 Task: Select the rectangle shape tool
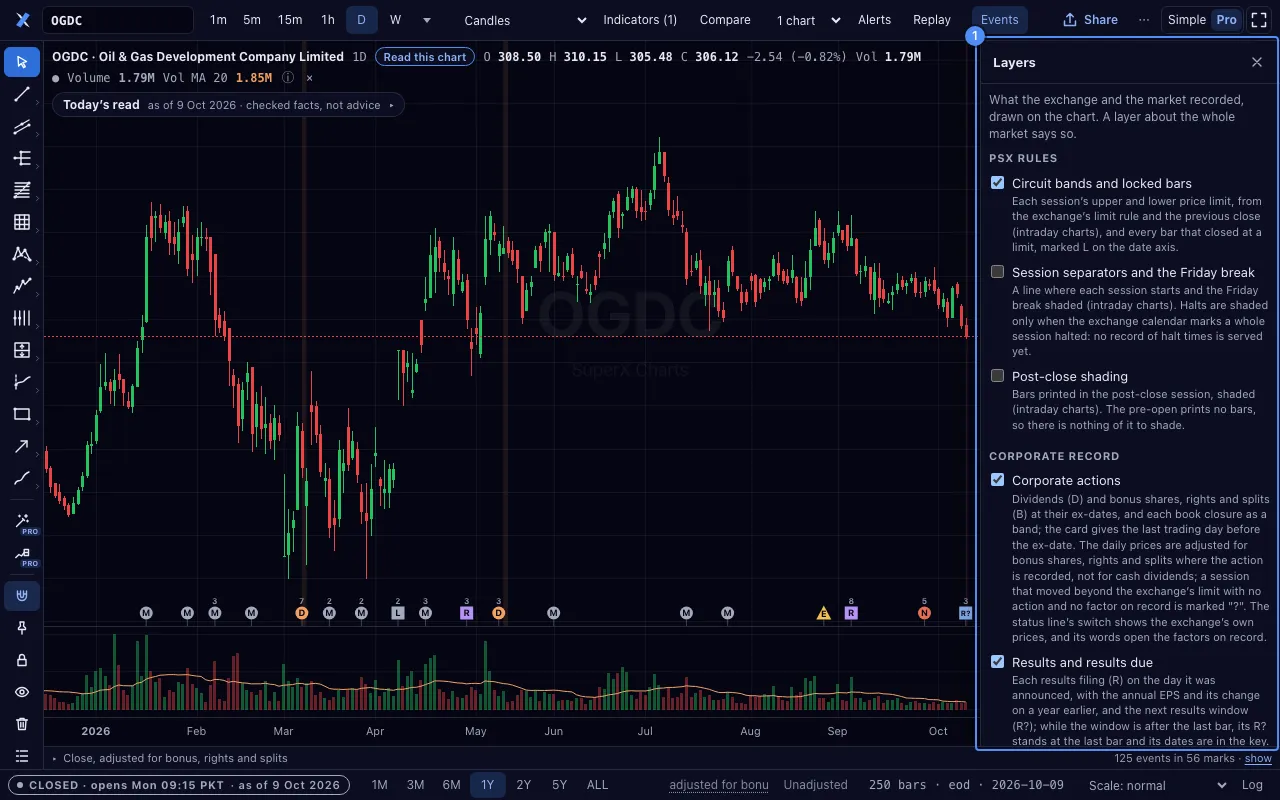tap(22, 414)
